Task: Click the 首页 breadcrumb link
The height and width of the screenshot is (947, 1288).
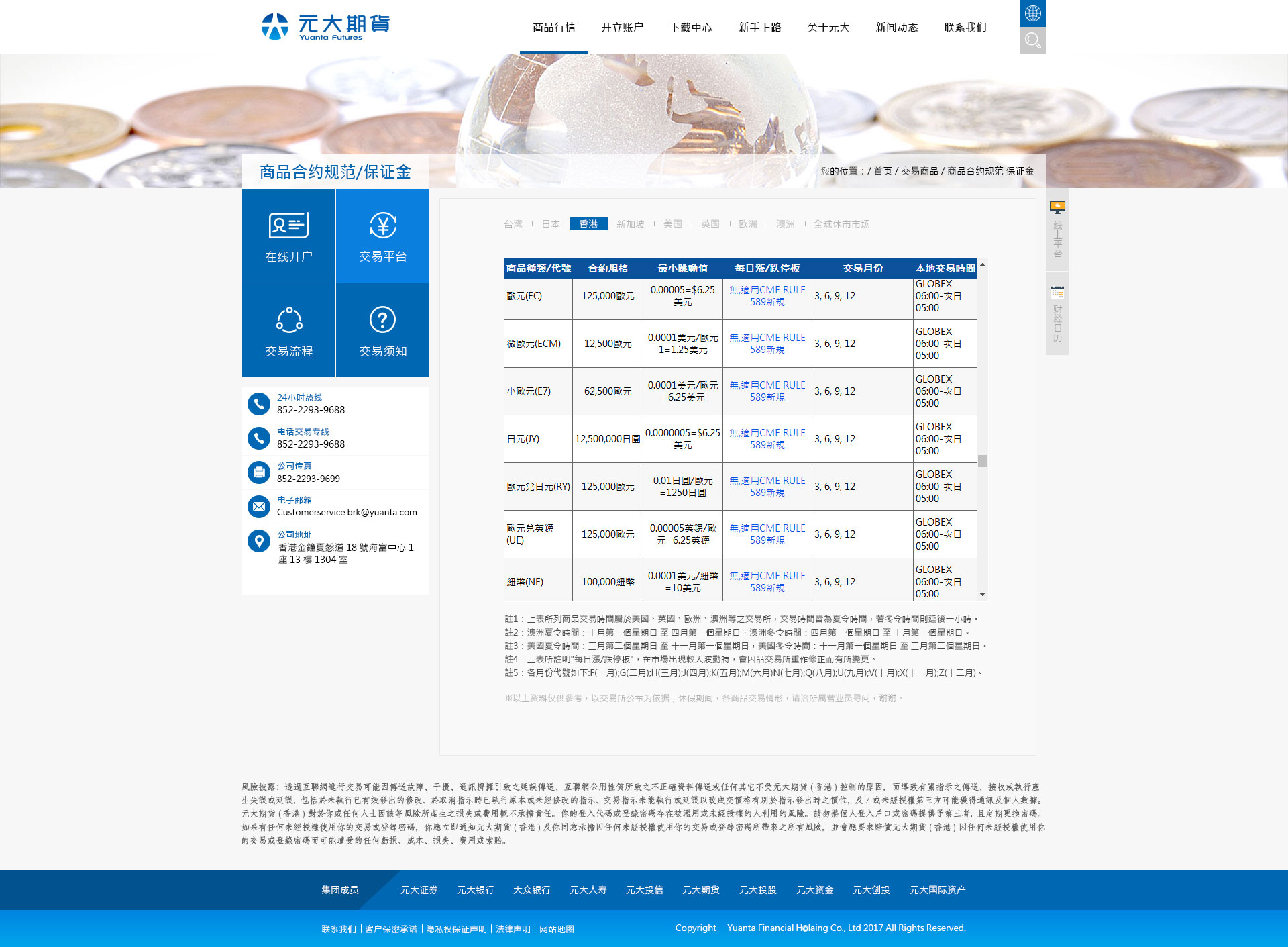Action: click(882, 171)
